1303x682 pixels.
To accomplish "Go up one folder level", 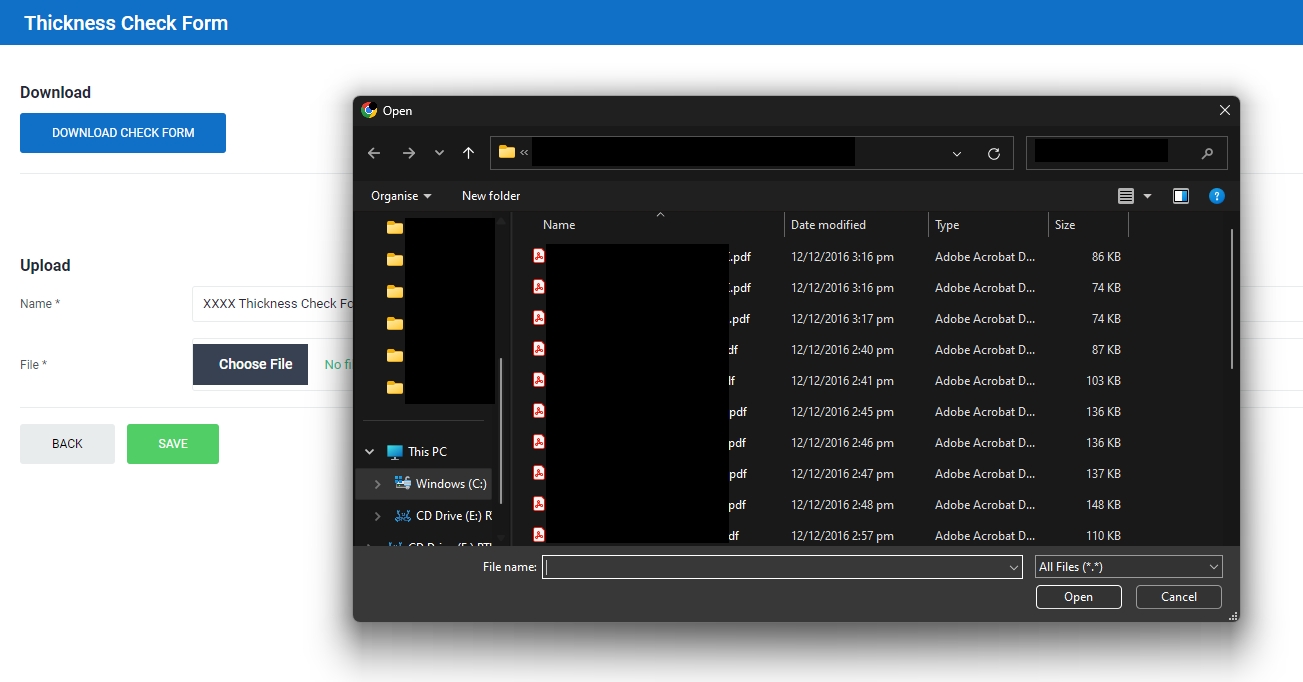I will (468, 153).
